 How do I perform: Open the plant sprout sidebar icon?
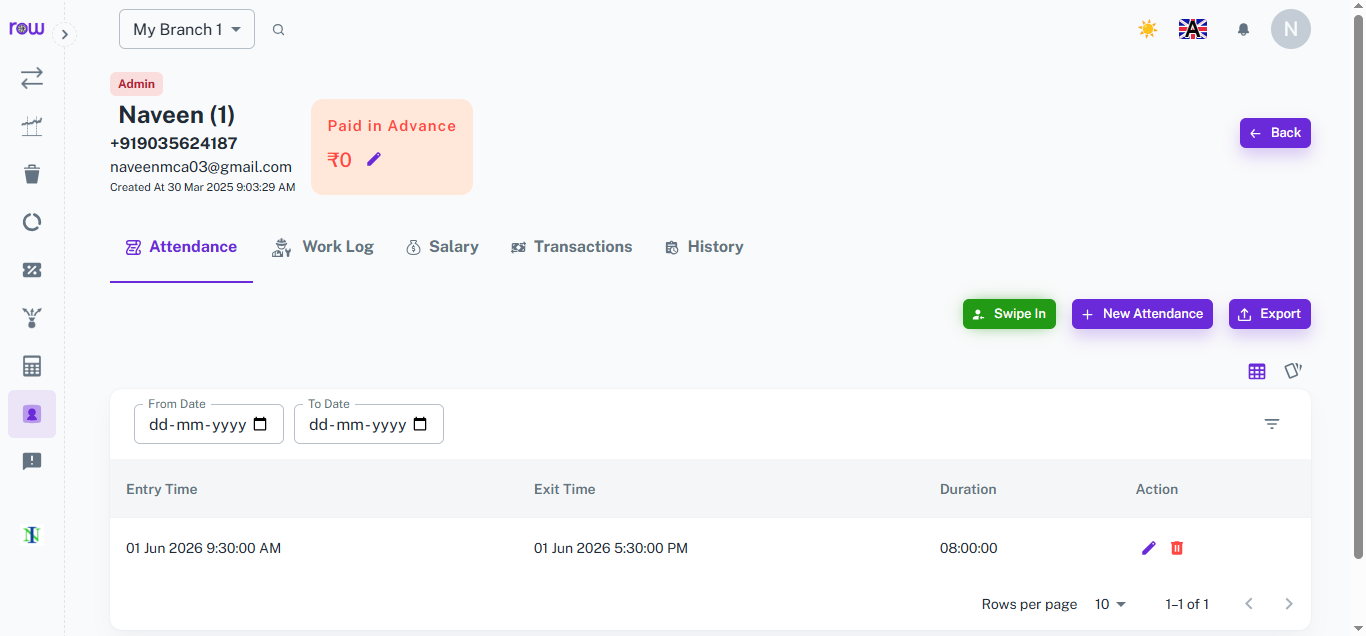pyautogui.click(x=32, y=318)
